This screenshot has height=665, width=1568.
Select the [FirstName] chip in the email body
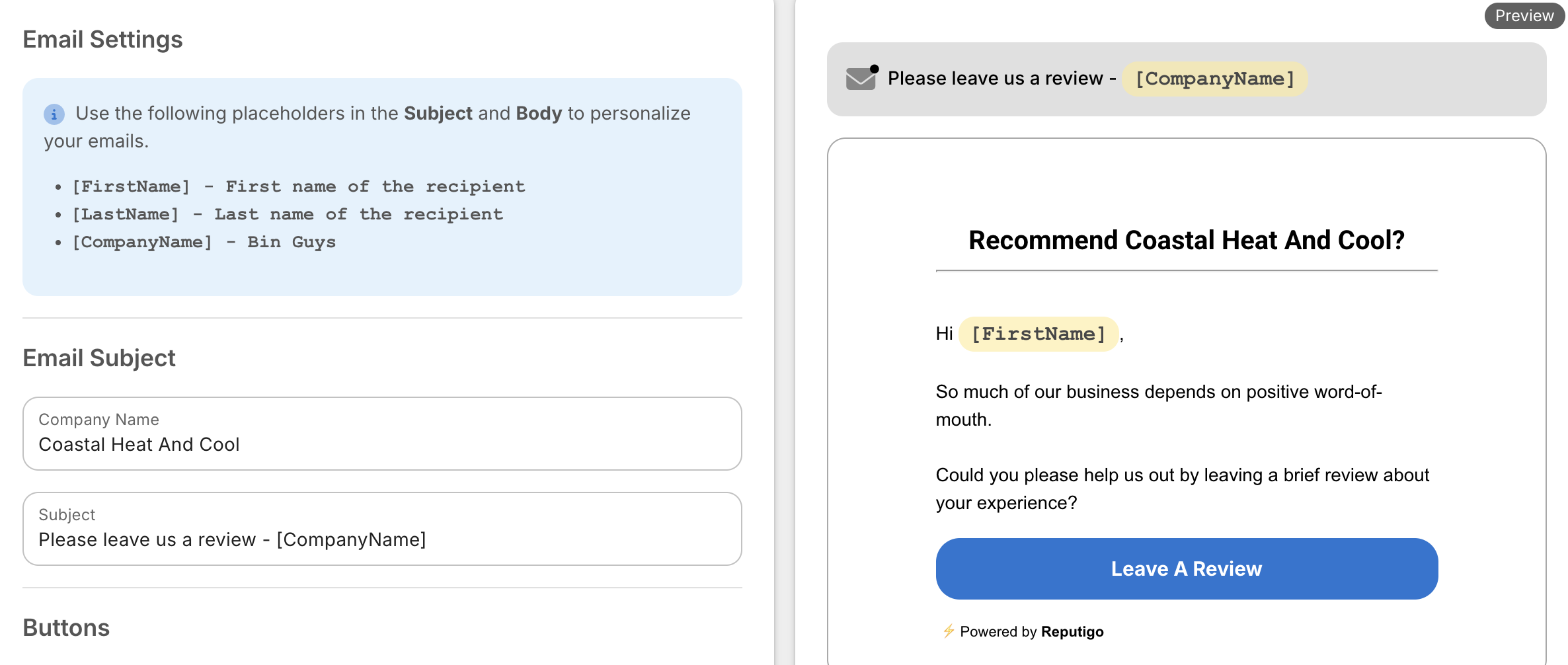[x=1039, y=334]
